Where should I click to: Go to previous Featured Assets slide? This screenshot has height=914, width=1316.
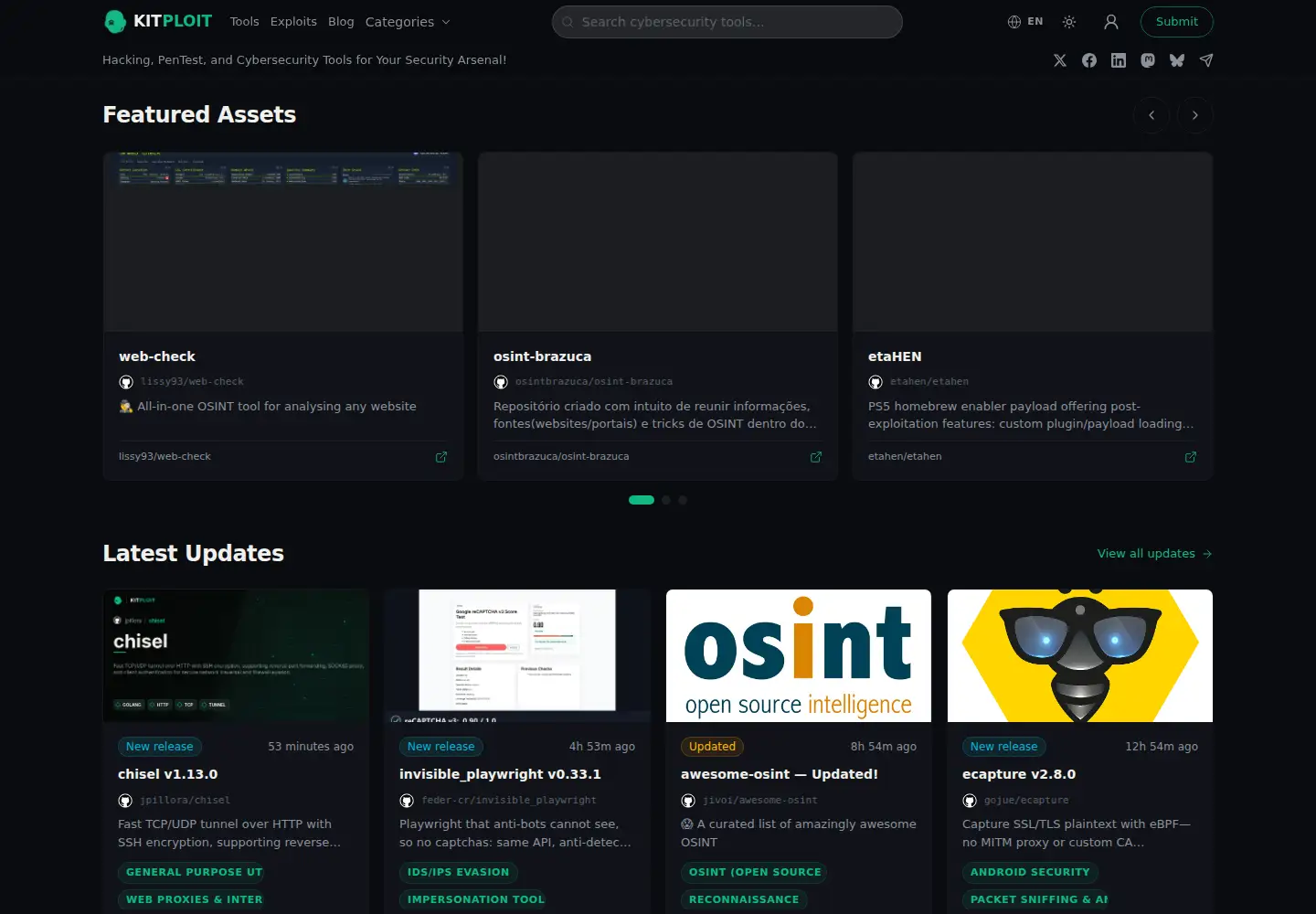pos(1151,115)
